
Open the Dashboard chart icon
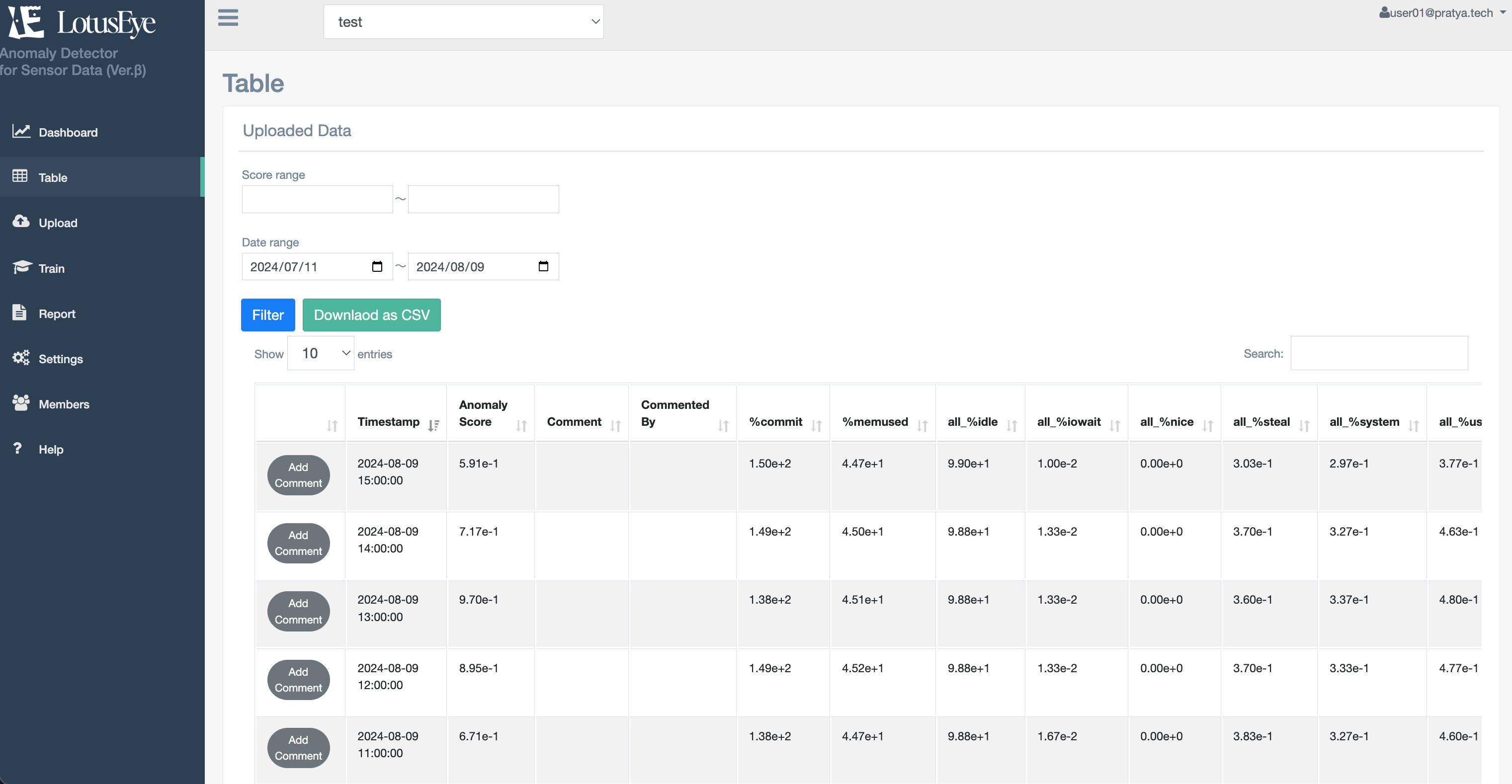click(x=21, y=132)
